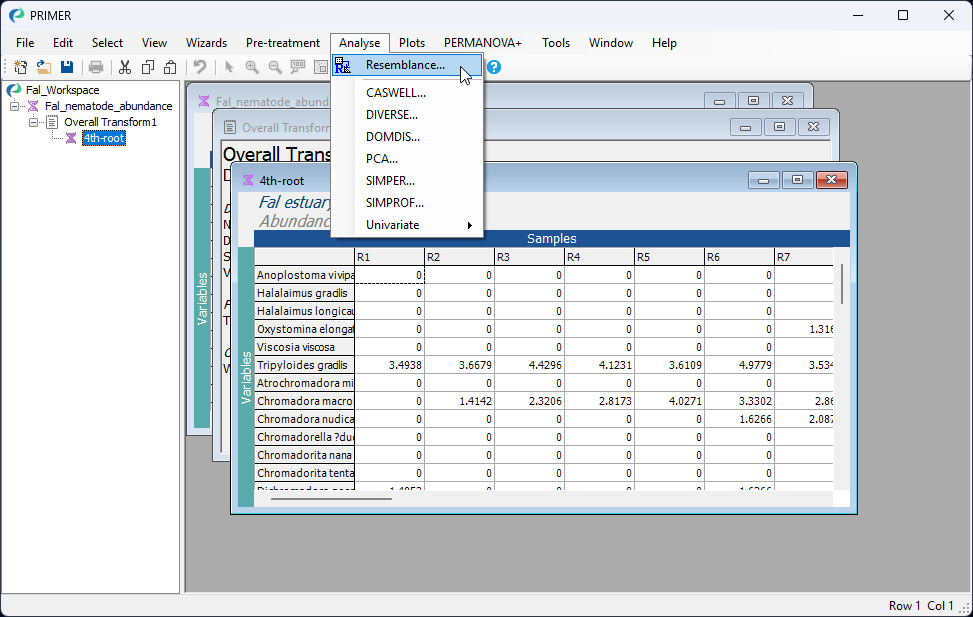Viewport: 973px width, 617px height.
Task: Click the R4 column header
Action: tap(599, 257)
